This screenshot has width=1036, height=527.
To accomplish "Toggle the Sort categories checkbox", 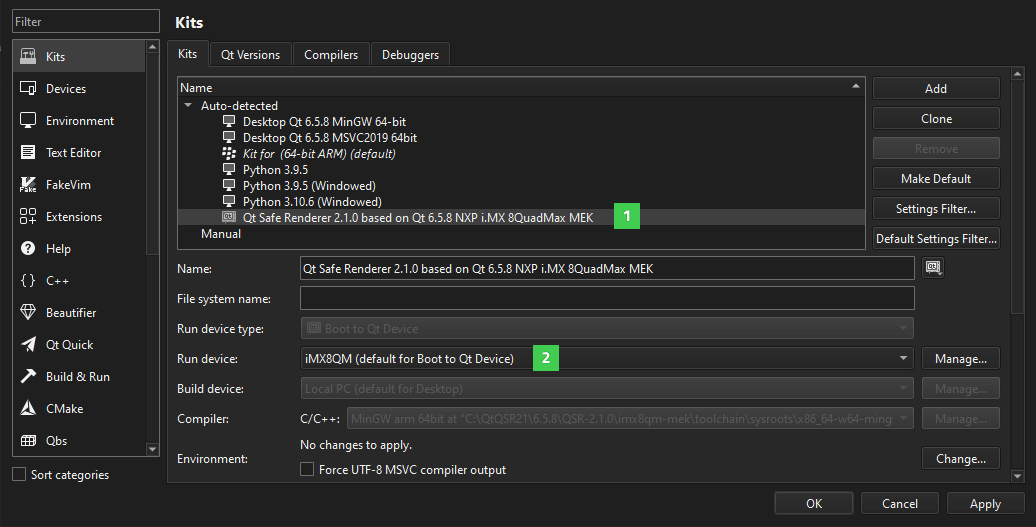I will (x=19, y=475).
